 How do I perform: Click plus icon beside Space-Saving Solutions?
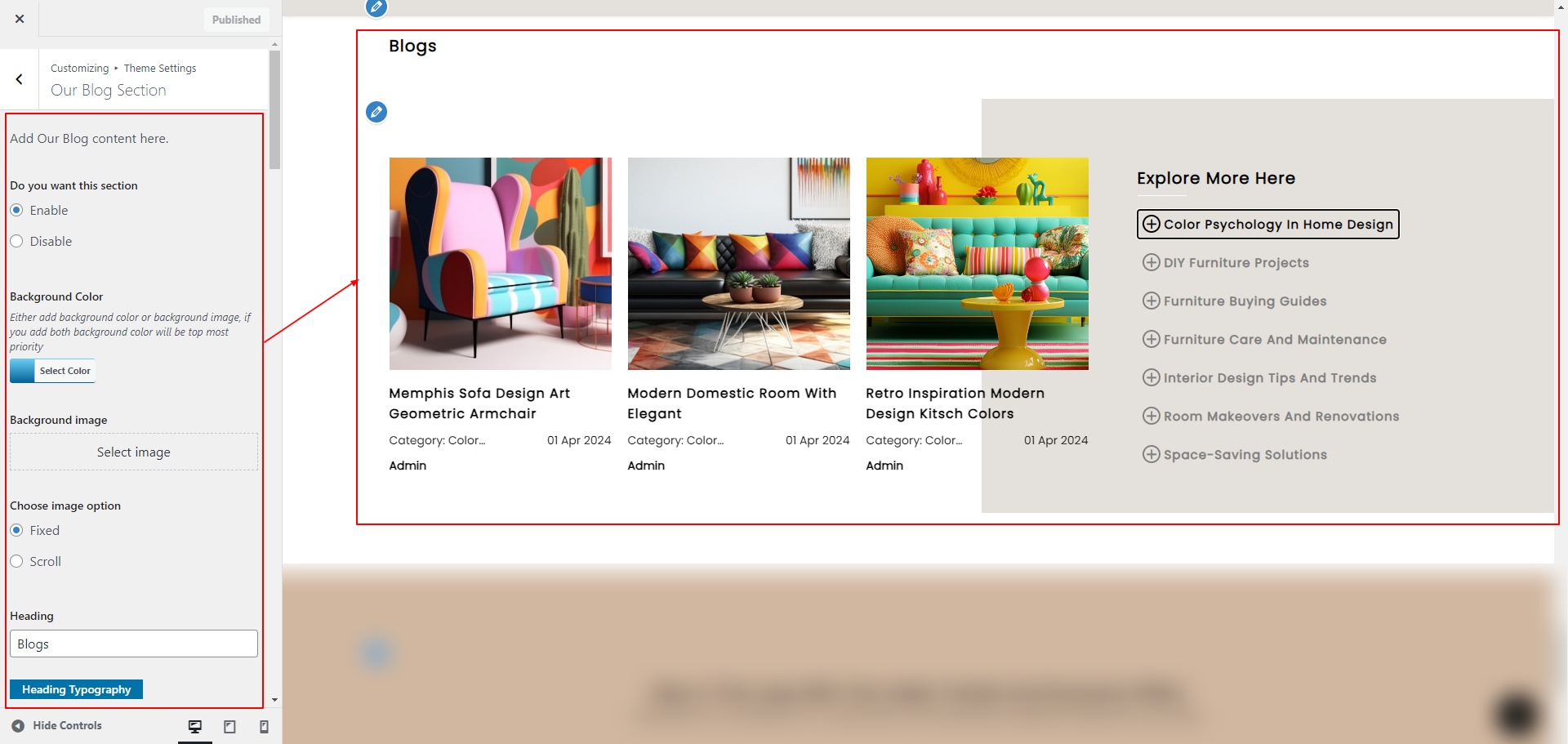coord(1151,454)
